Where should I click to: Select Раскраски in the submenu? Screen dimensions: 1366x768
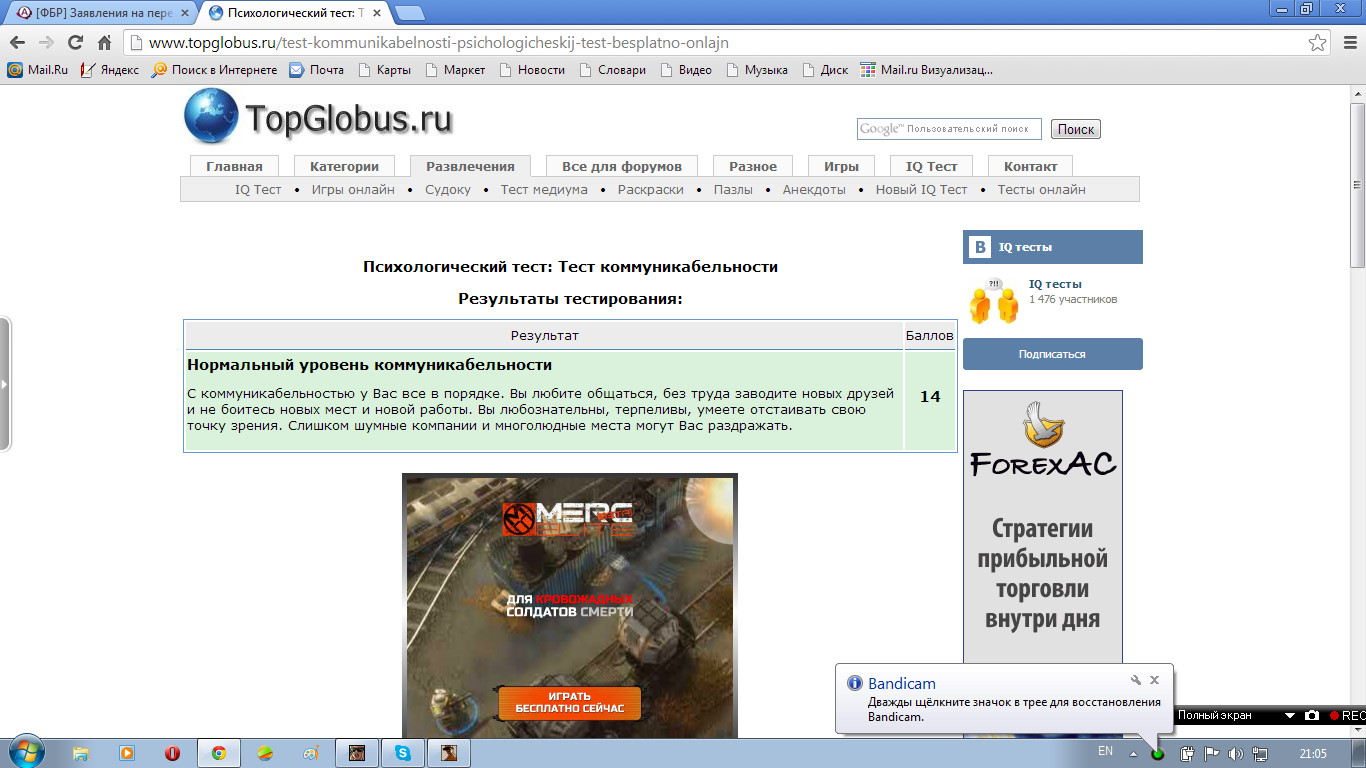click(651, 189)
